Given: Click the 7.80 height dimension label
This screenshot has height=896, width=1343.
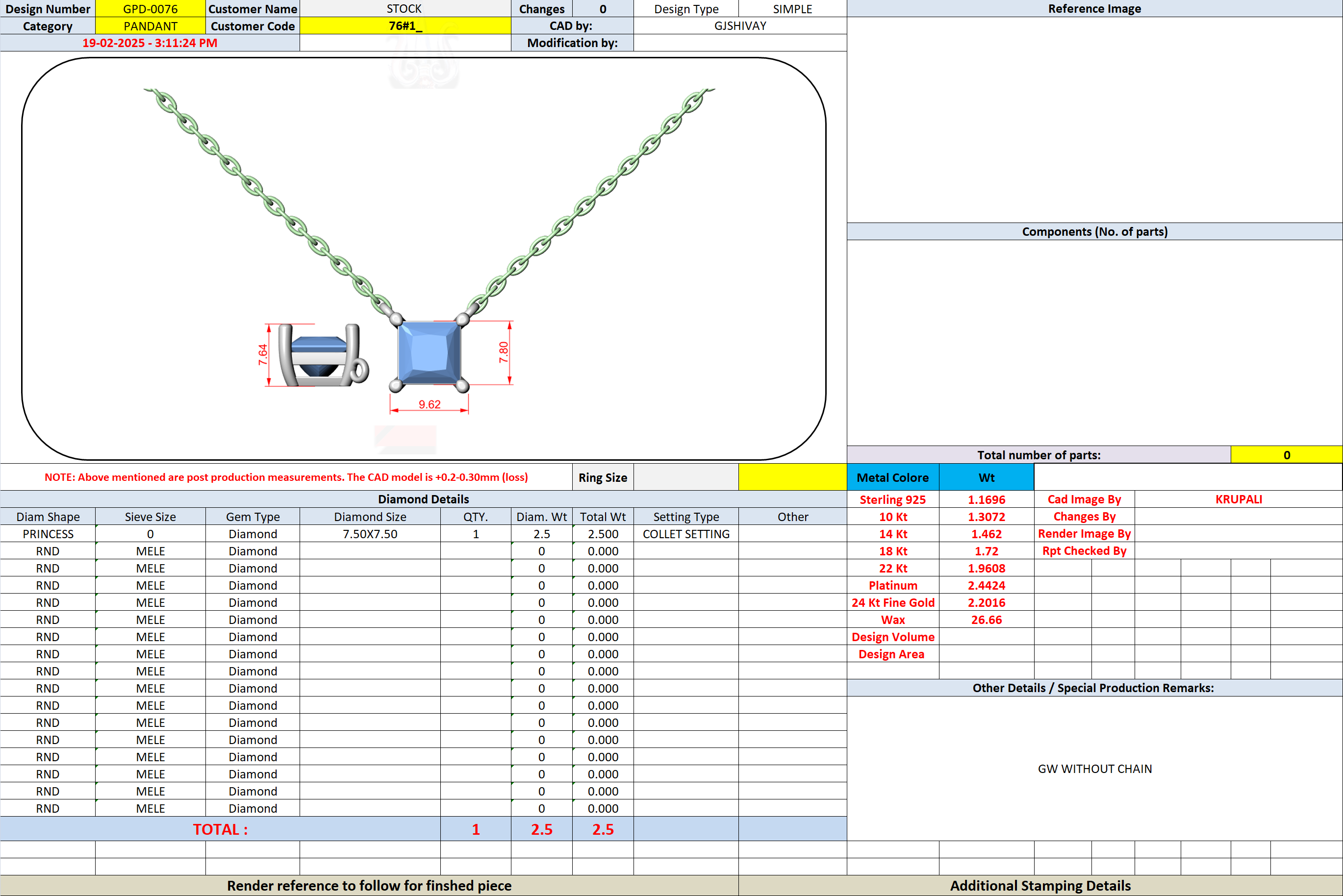Looking at the screenshot, I should pyautogui.click(x=504, y=352).
